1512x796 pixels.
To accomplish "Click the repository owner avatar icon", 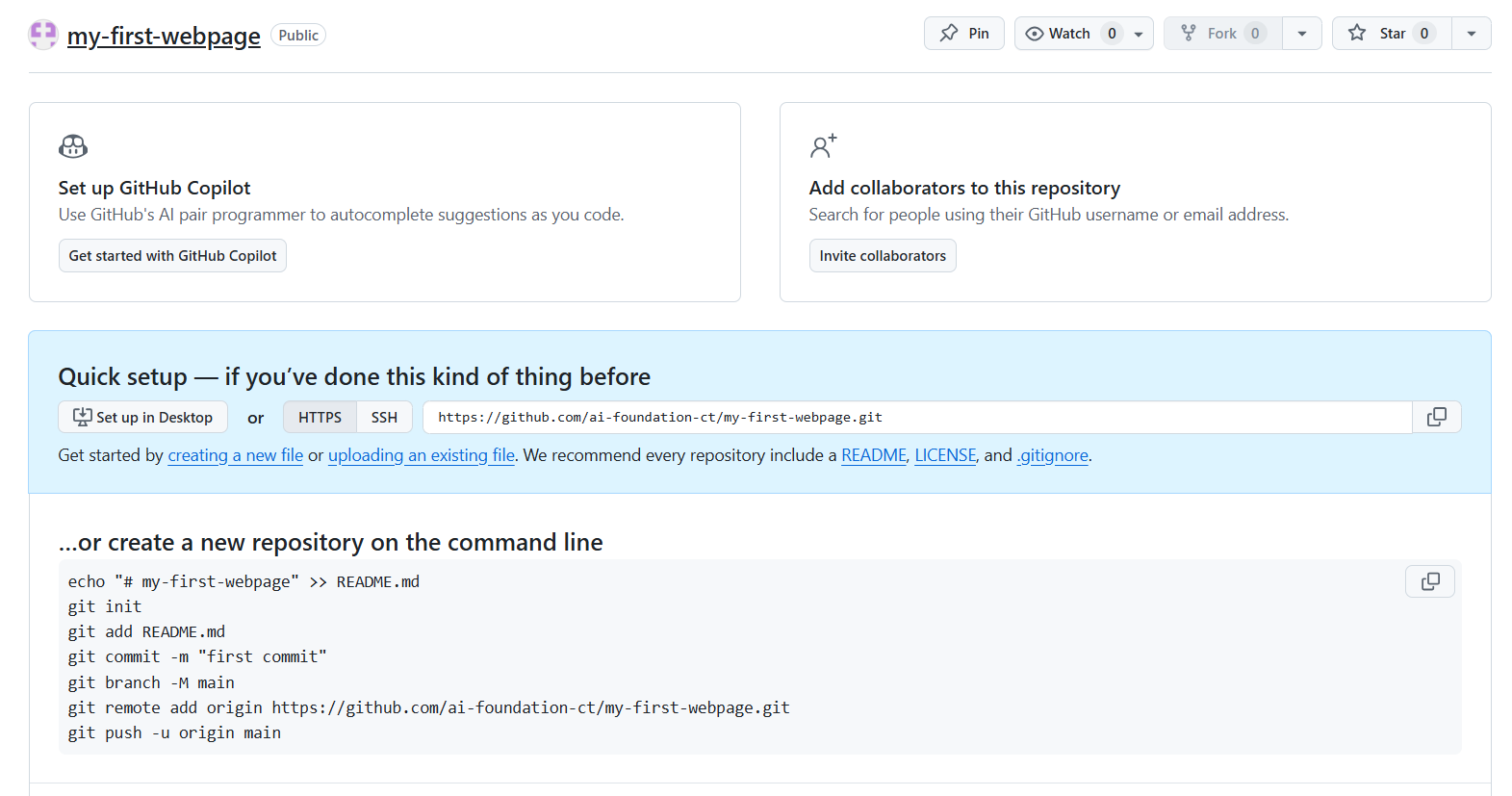I will pos(43,35).
